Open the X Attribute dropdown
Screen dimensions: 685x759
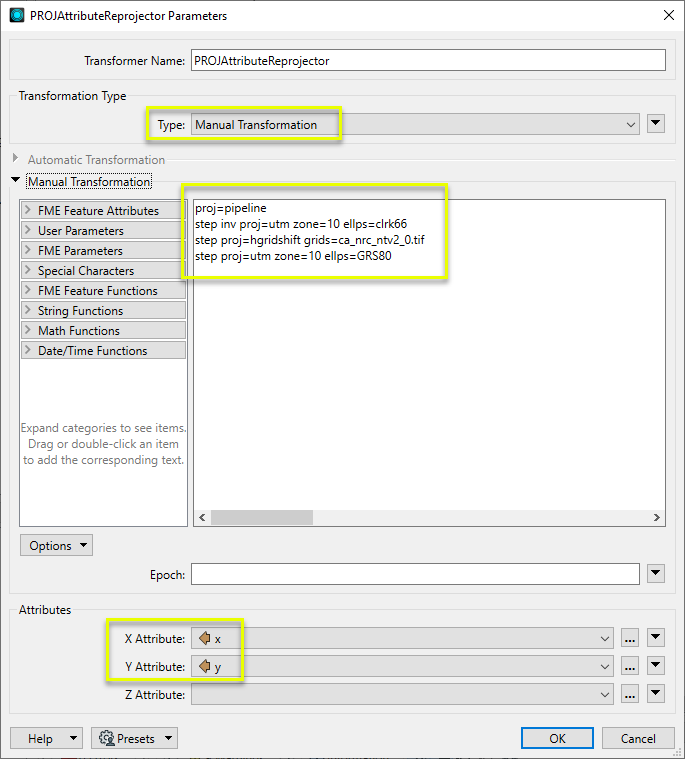pos(402,638)
